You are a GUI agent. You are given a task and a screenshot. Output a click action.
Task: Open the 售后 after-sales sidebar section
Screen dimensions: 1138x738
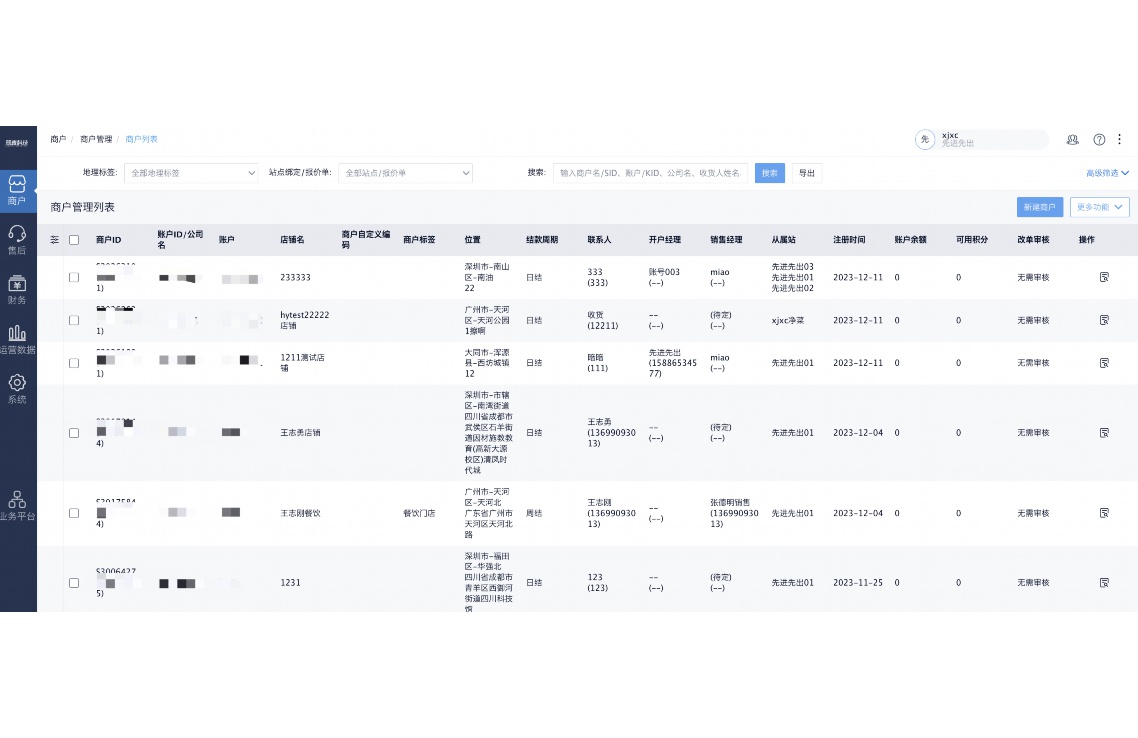coord(17,239)
